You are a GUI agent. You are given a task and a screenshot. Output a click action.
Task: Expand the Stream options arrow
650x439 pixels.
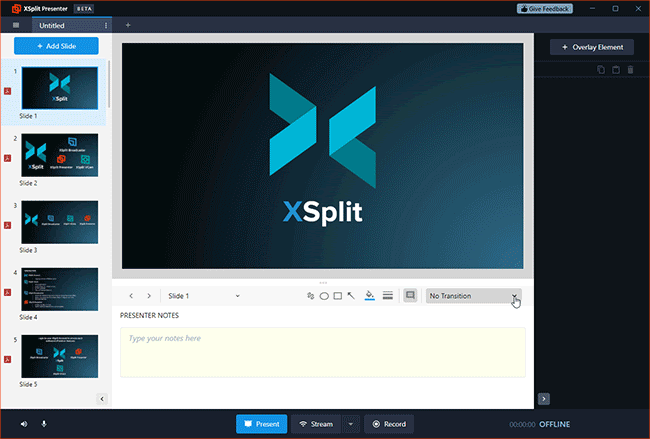click(351, 424)
